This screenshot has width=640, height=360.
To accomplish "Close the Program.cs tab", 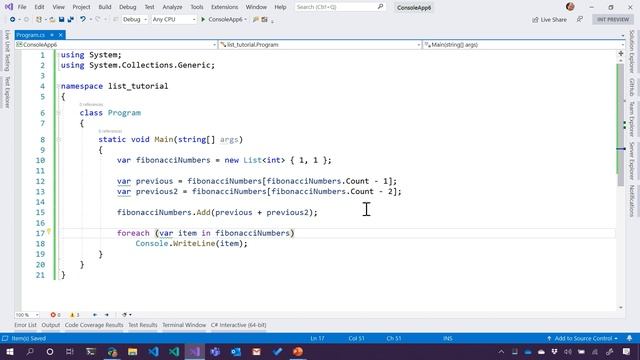I will [60, 35].
